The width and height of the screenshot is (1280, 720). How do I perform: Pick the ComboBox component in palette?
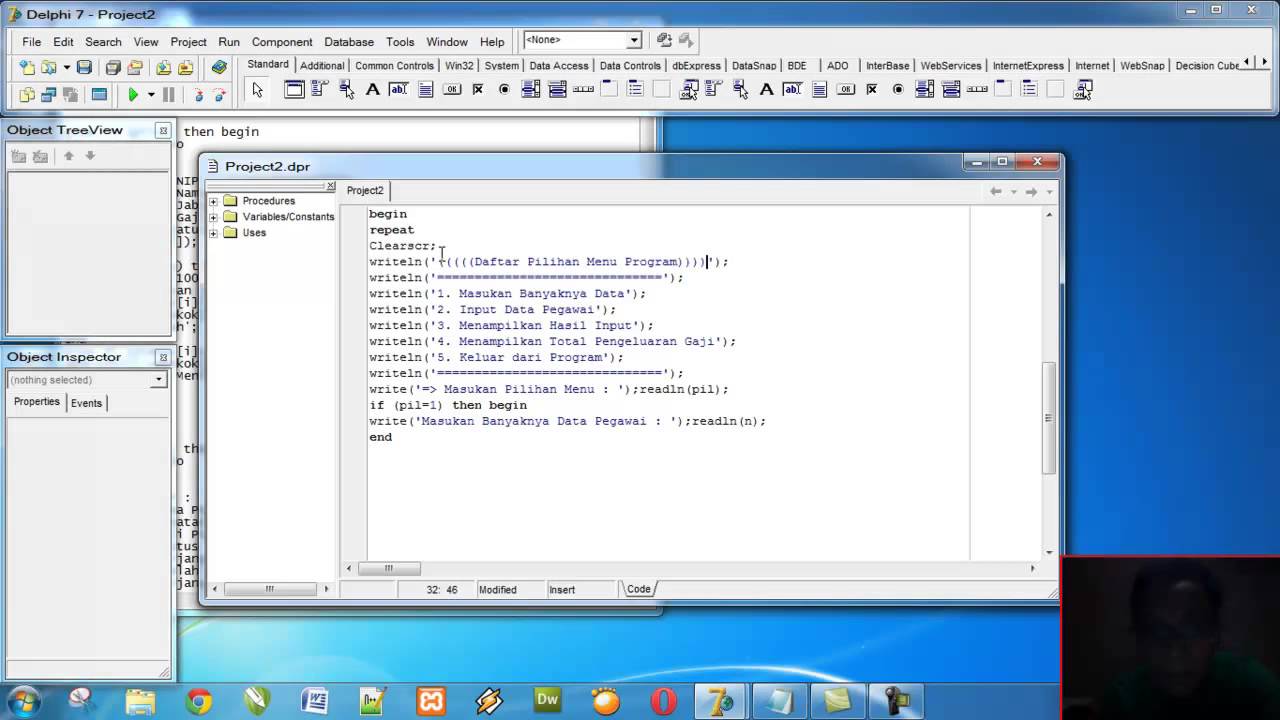tap(557, 89)
